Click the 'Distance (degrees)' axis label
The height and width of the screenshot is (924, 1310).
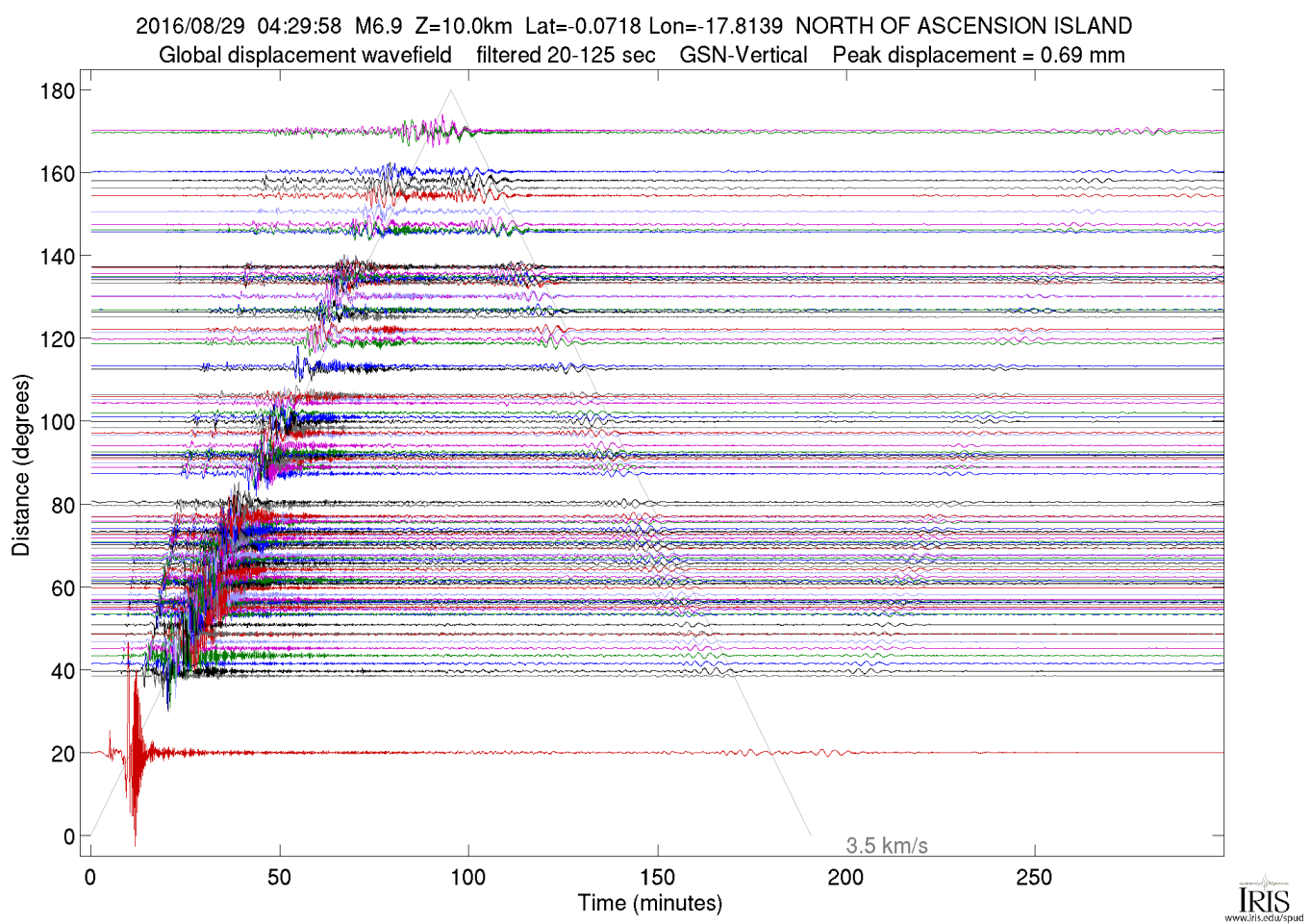point(21,464)
